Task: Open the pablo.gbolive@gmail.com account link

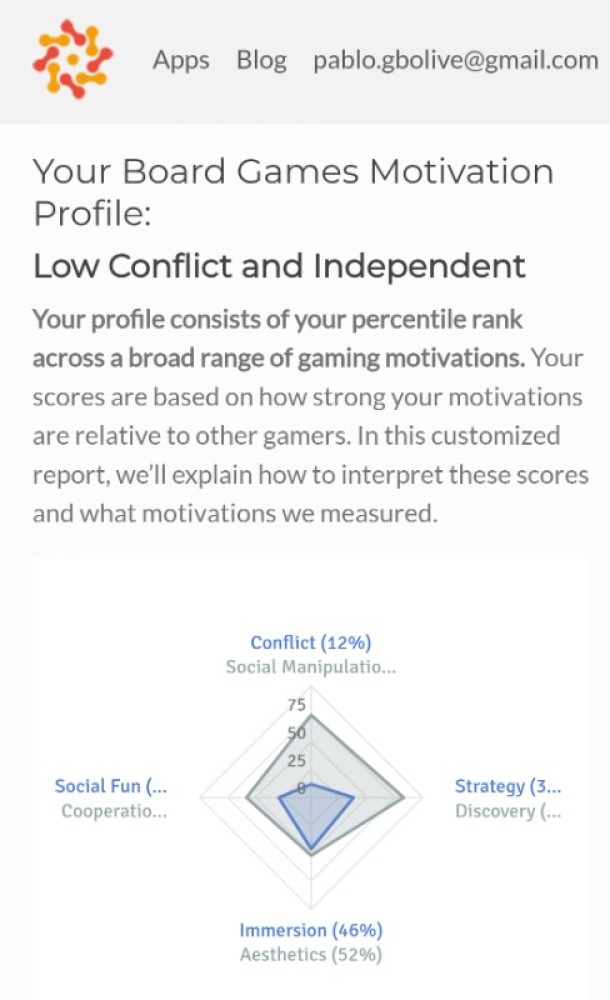Action: tap(455, 60)
